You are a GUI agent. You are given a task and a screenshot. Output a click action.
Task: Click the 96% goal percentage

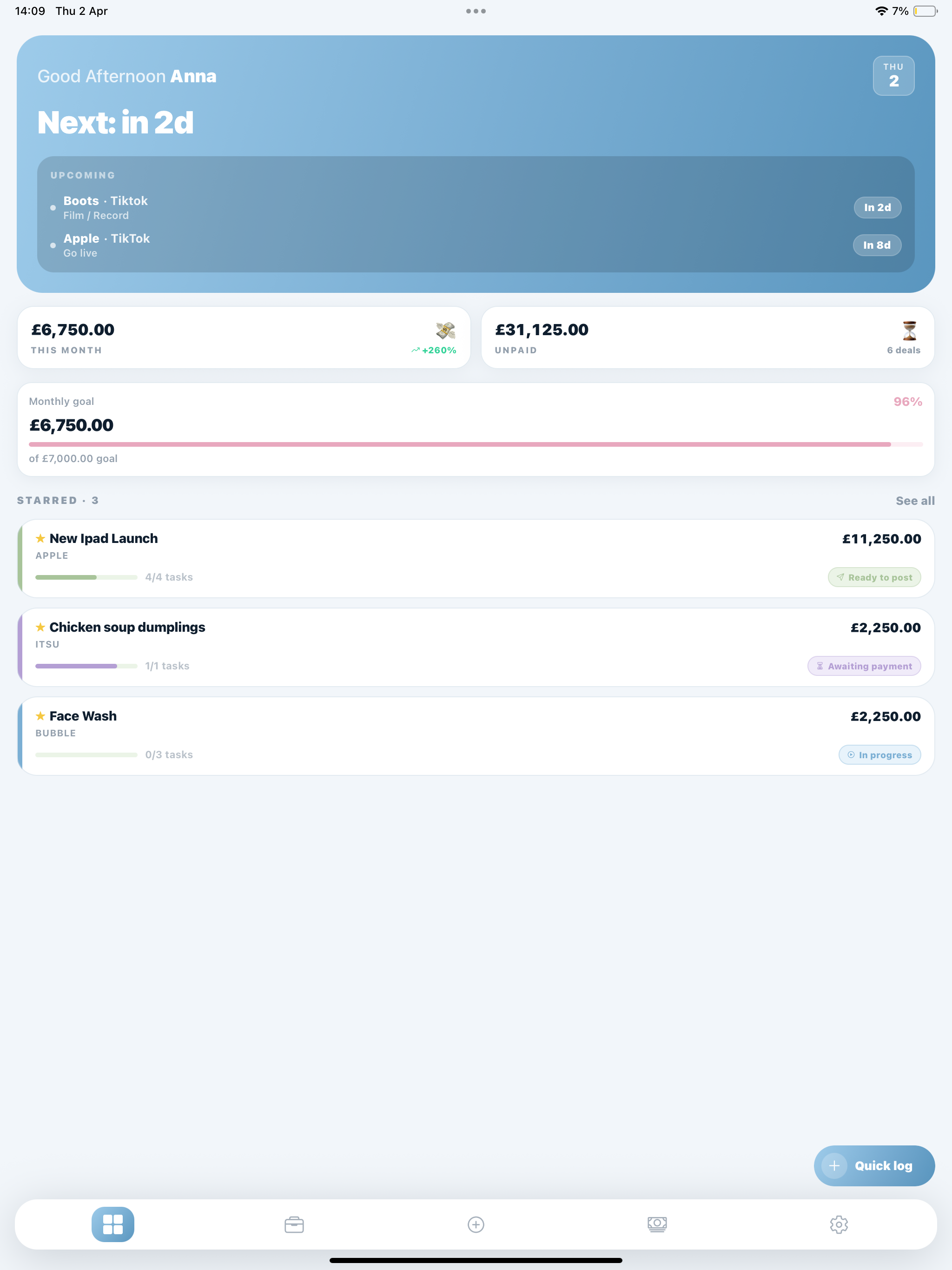coord(907,401)
